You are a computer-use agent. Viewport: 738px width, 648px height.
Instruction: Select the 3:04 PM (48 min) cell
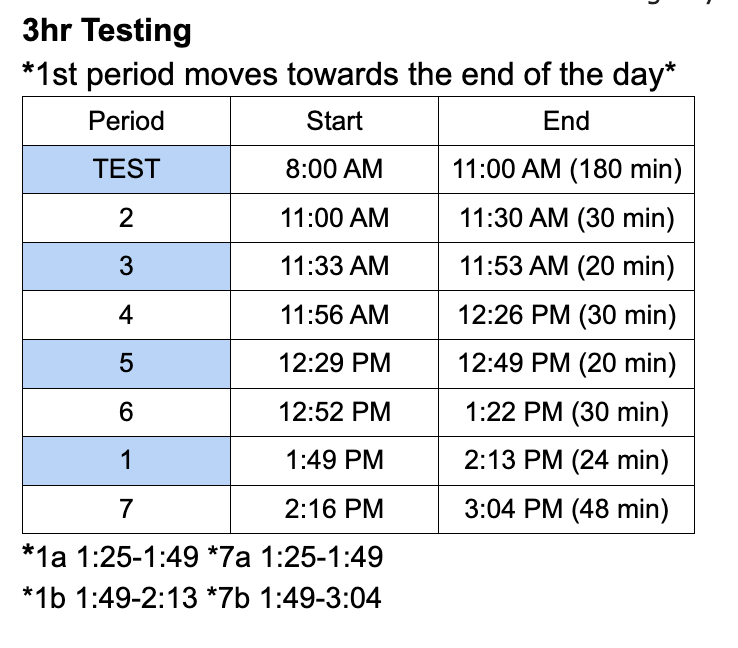(x=566, y=509)
